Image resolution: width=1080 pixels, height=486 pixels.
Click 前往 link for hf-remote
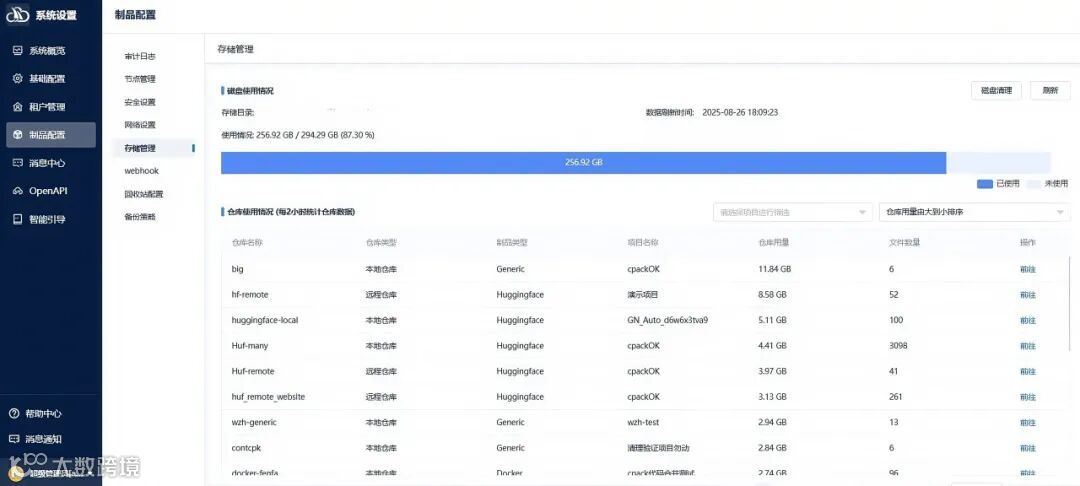(x=1027, y=295)
